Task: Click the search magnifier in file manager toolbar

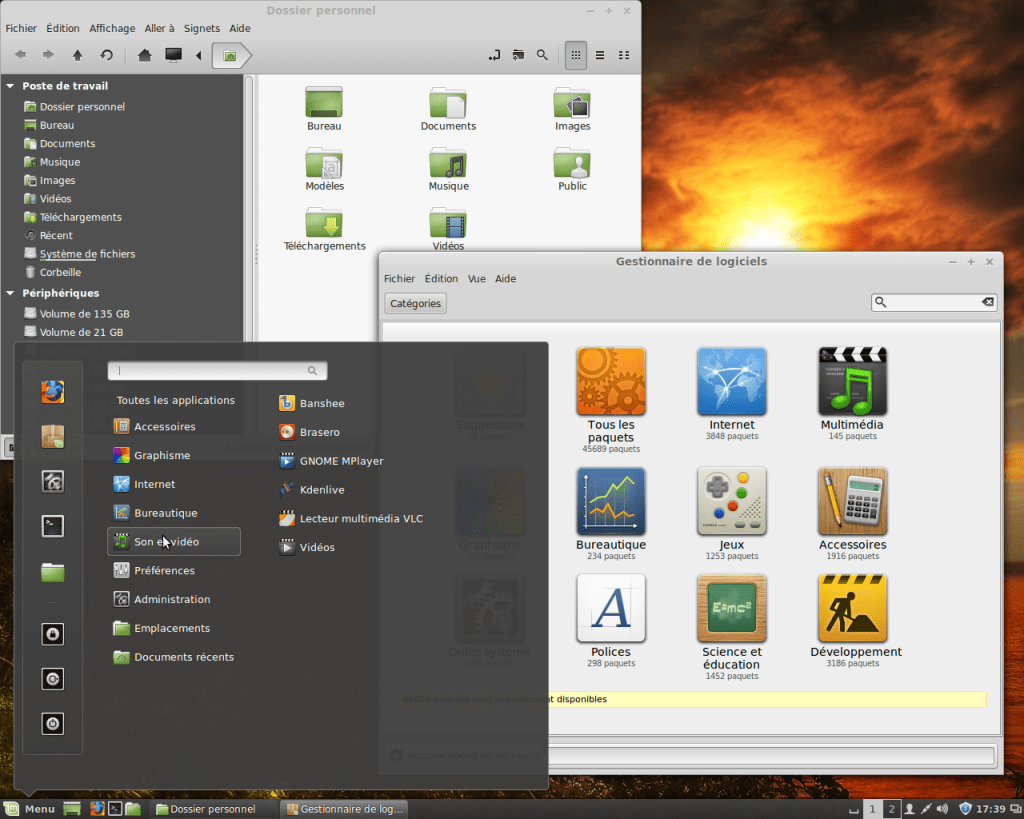Action: 542,55
